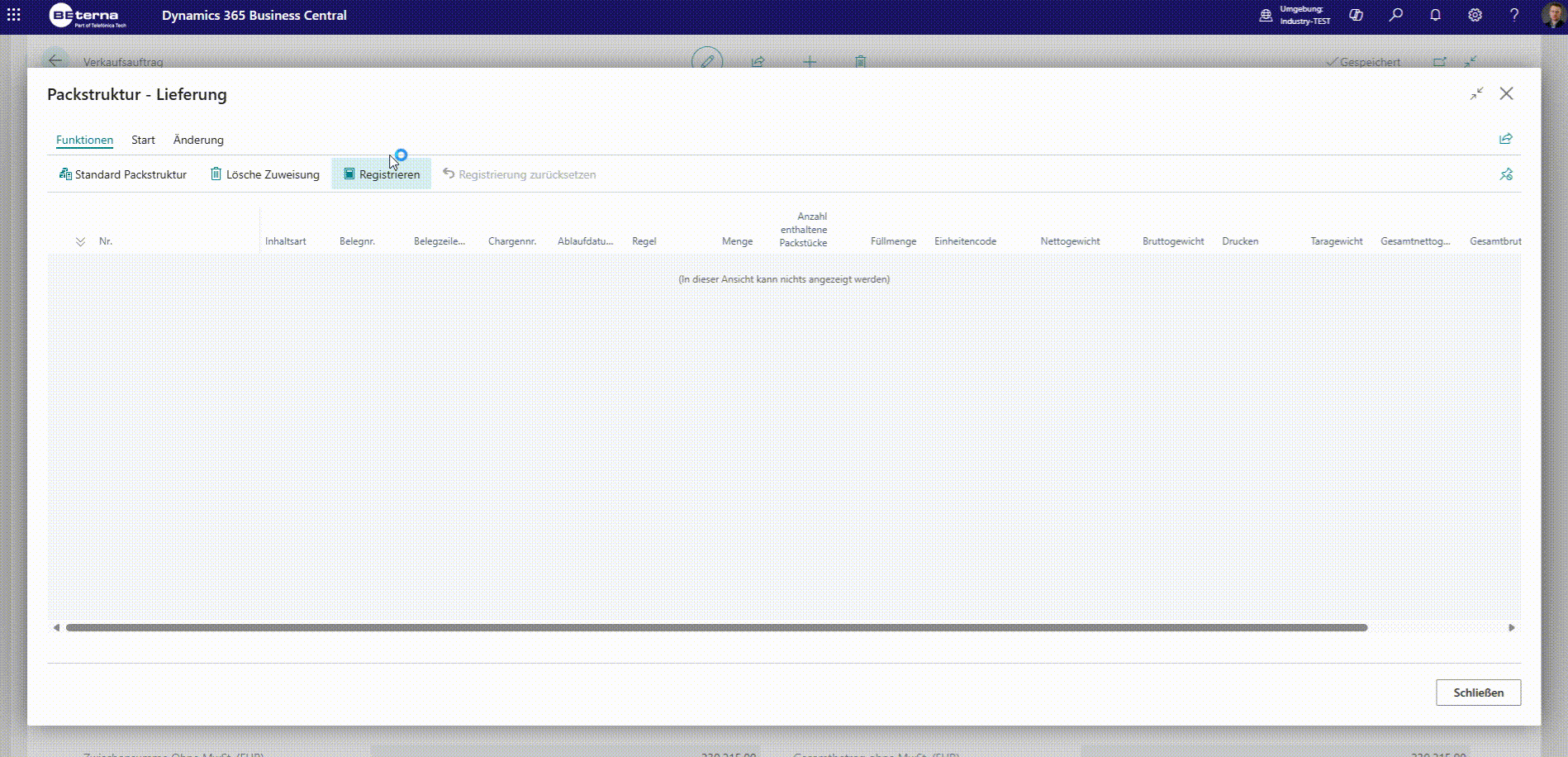Viewport: 1568px width, 757px height.
Task: Click edit pencil on Verkaufsauftrag page
Action: pos(707,61)
